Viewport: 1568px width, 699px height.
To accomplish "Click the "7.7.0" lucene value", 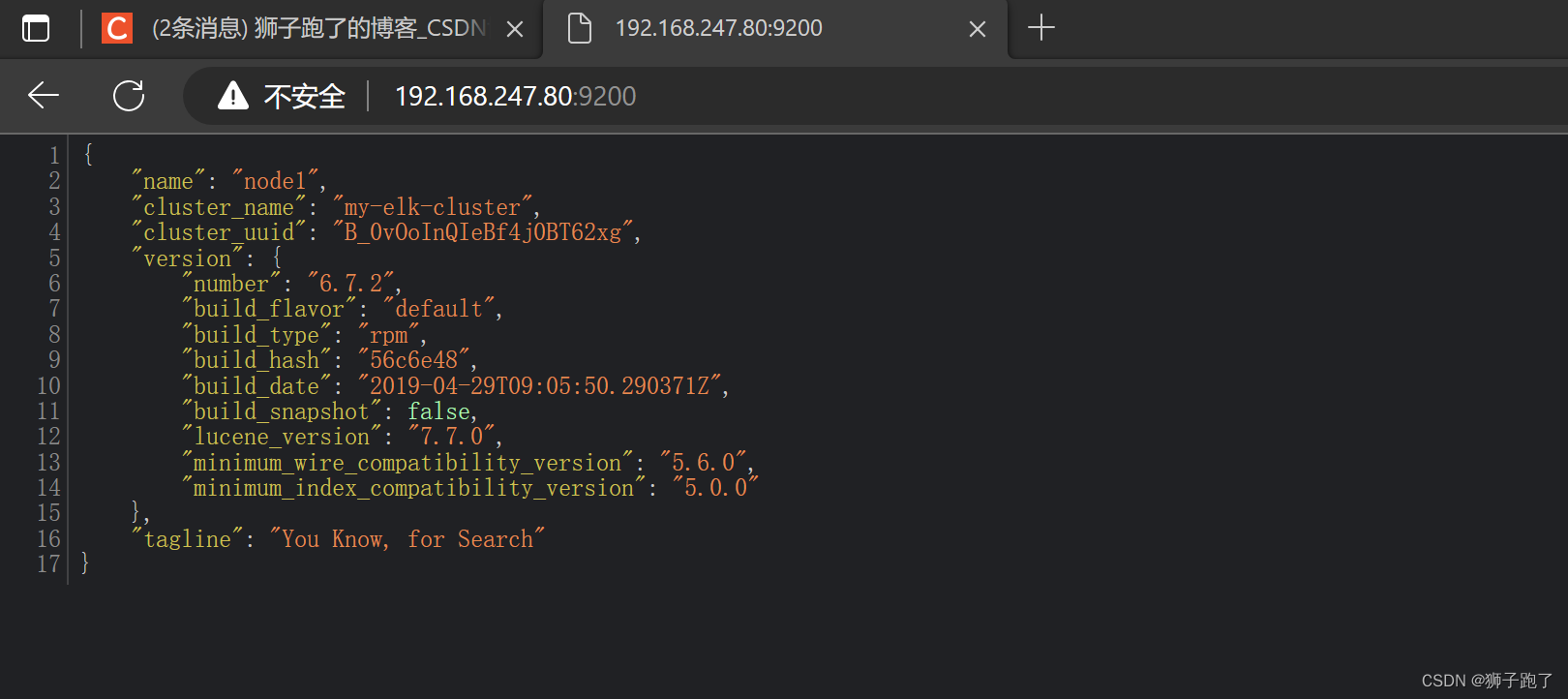I will pos(452,437).
